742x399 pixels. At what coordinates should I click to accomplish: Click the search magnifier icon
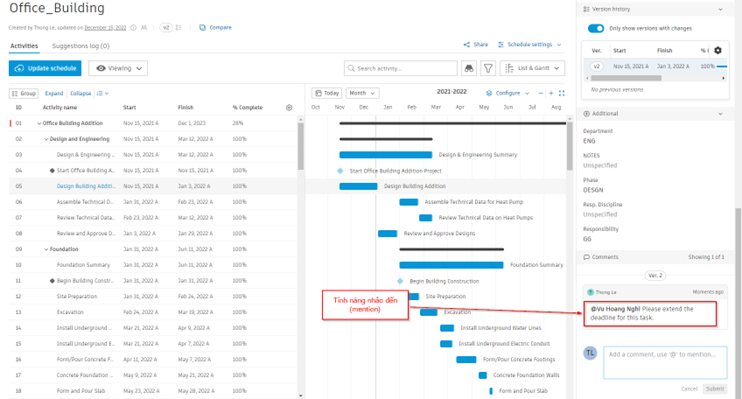point(351,68)
